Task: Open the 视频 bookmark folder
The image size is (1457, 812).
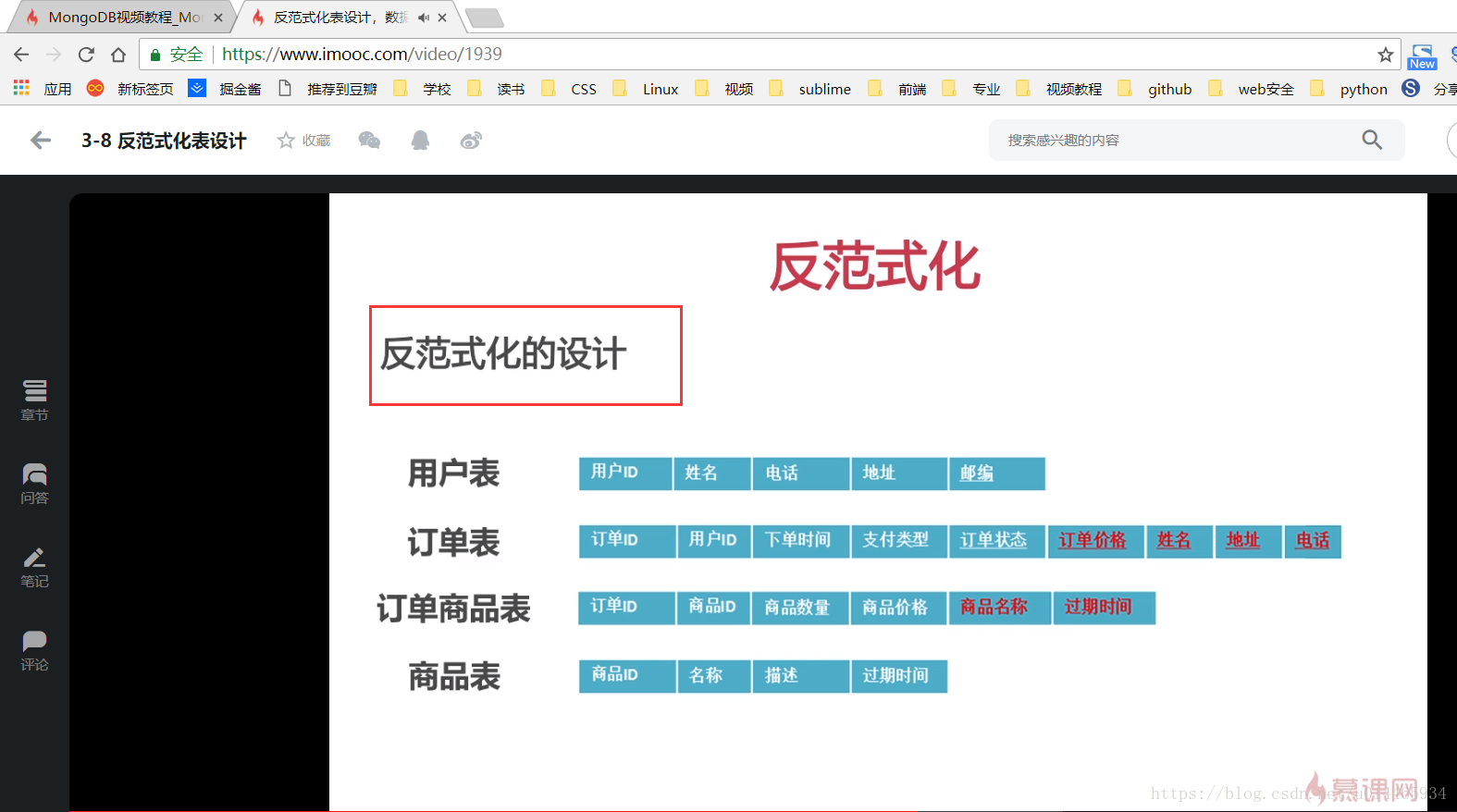Action: click(x=724, y=89)
